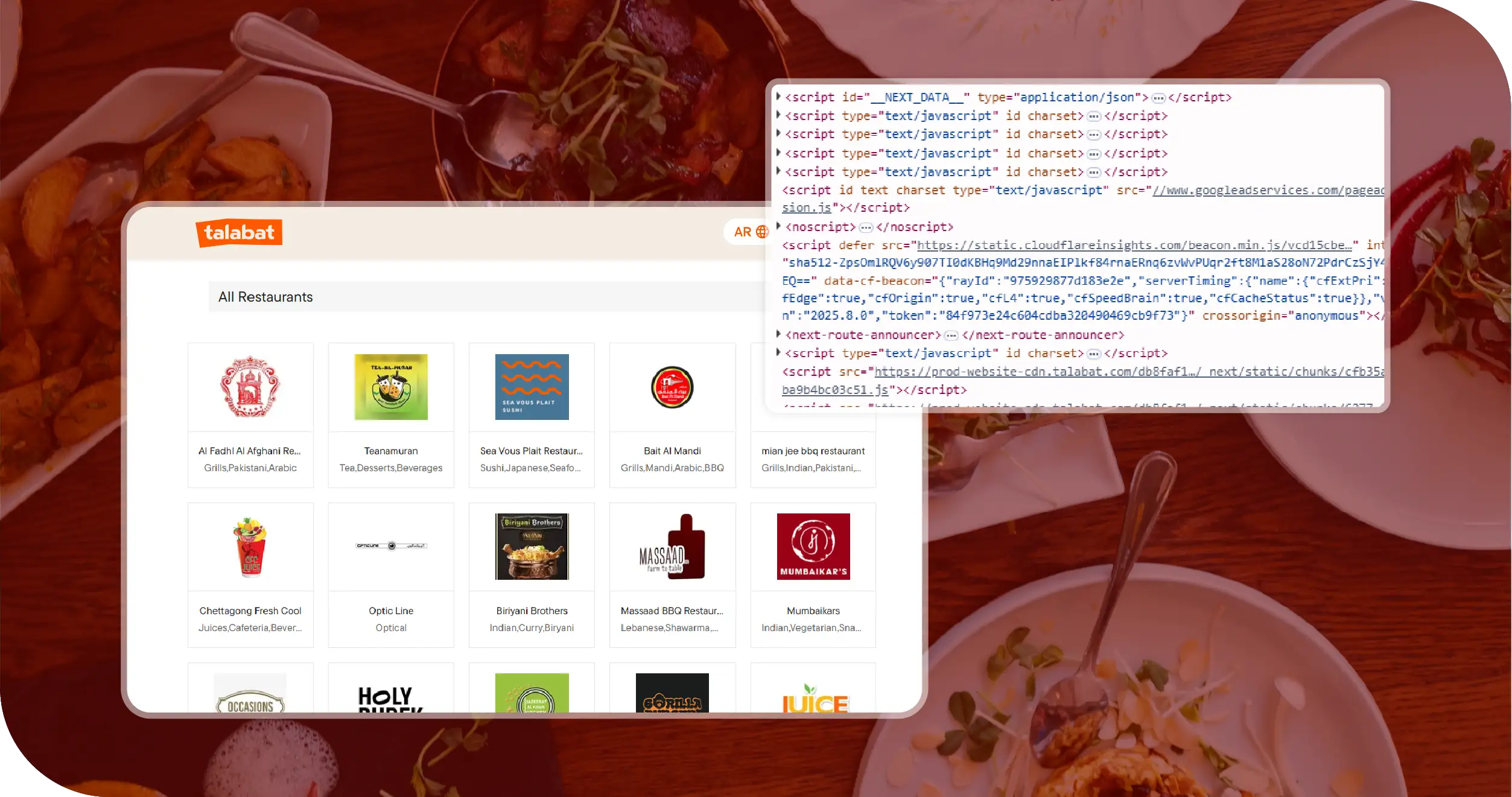Viewport: 1512px width, 797px height.
Task: Click ellipsis in __NEXT_DATA__ script tag
Action: [1158, 98]
